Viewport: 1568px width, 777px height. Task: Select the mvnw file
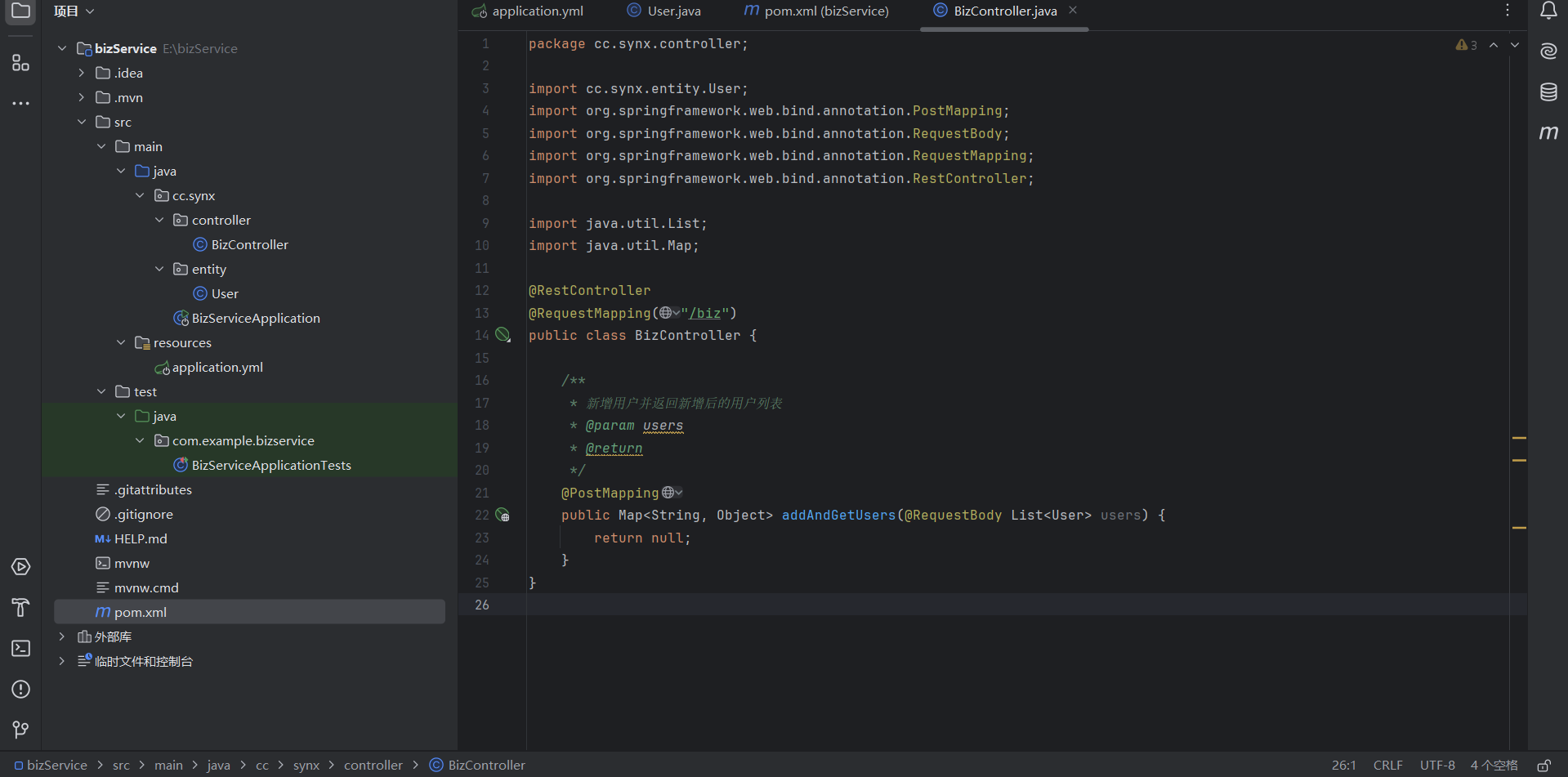(123, 563)
